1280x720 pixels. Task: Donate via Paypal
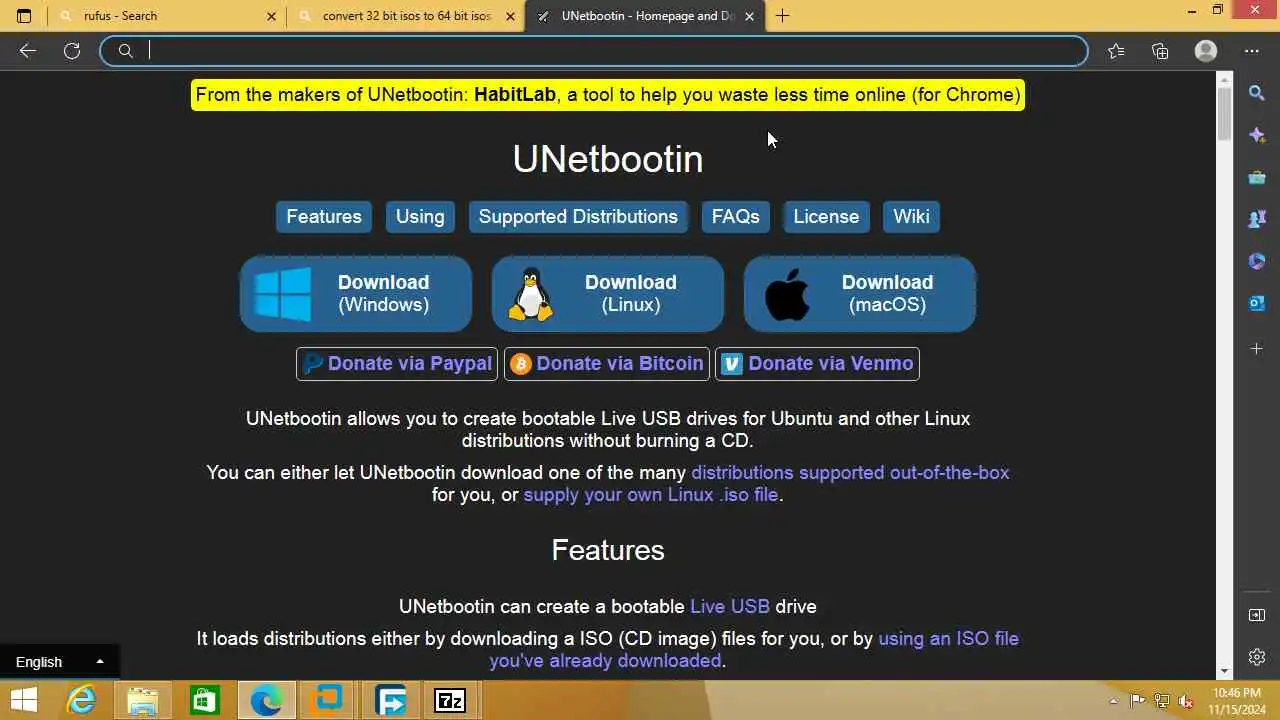(x=397, y=364)
